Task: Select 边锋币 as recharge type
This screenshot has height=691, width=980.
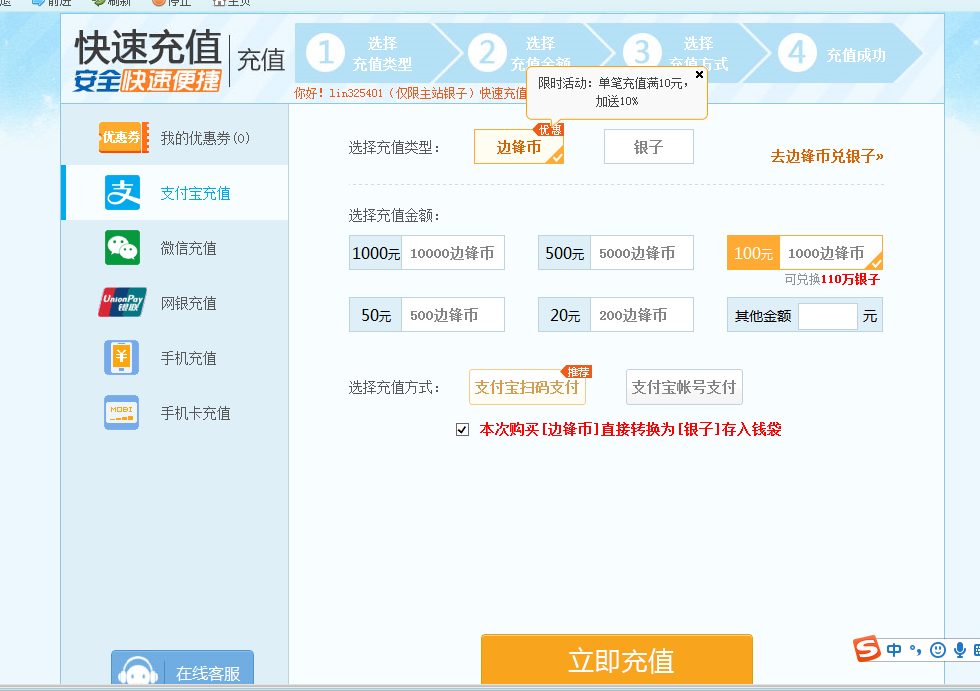Action: [519, 147]
